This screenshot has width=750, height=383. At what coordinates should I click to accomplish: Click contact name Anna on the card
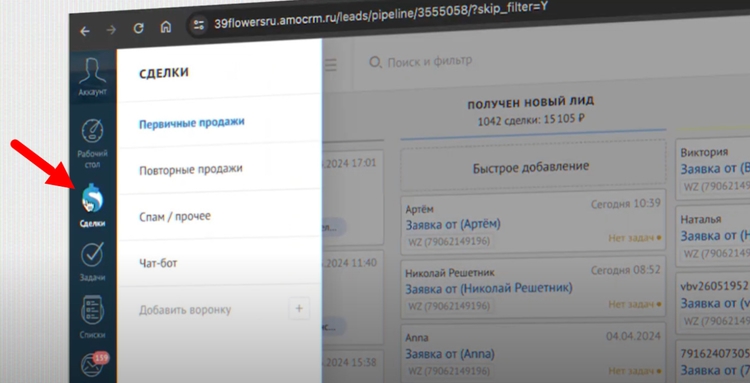tap(417, 338)
